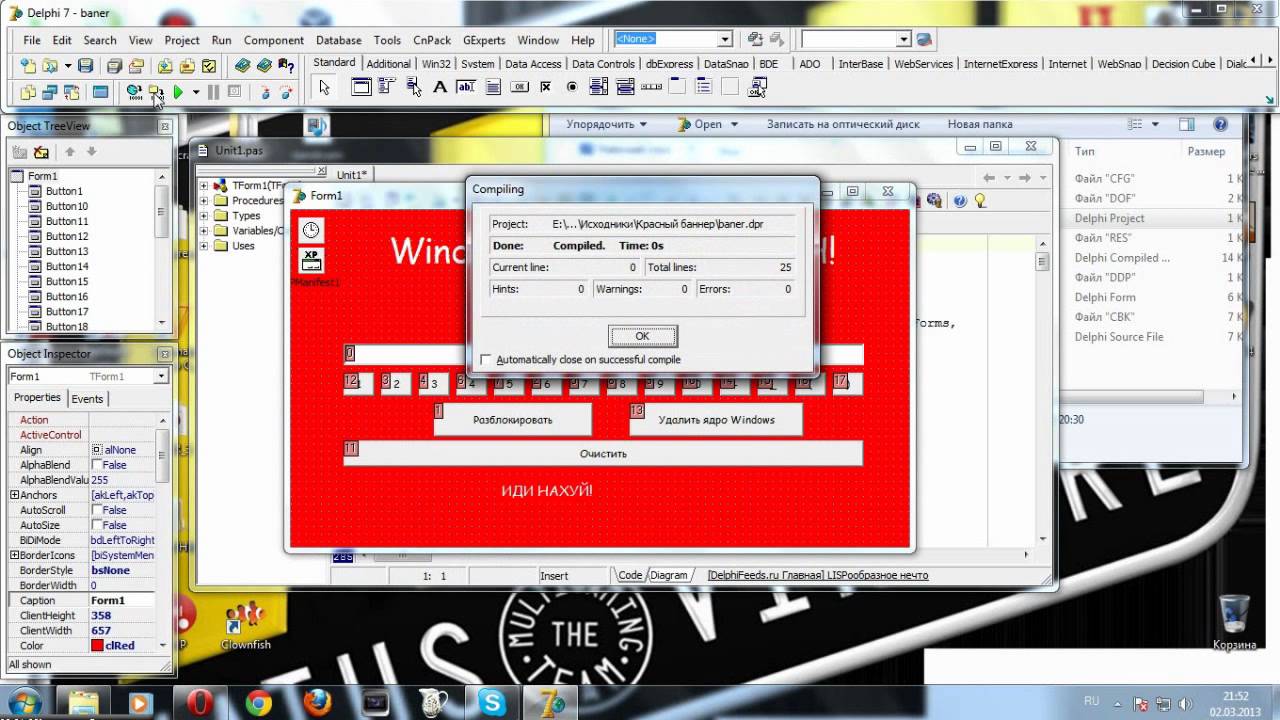1280x720 pixels.
Task: Click the Save All toolbar icon
Action: [x=114, y=66]
